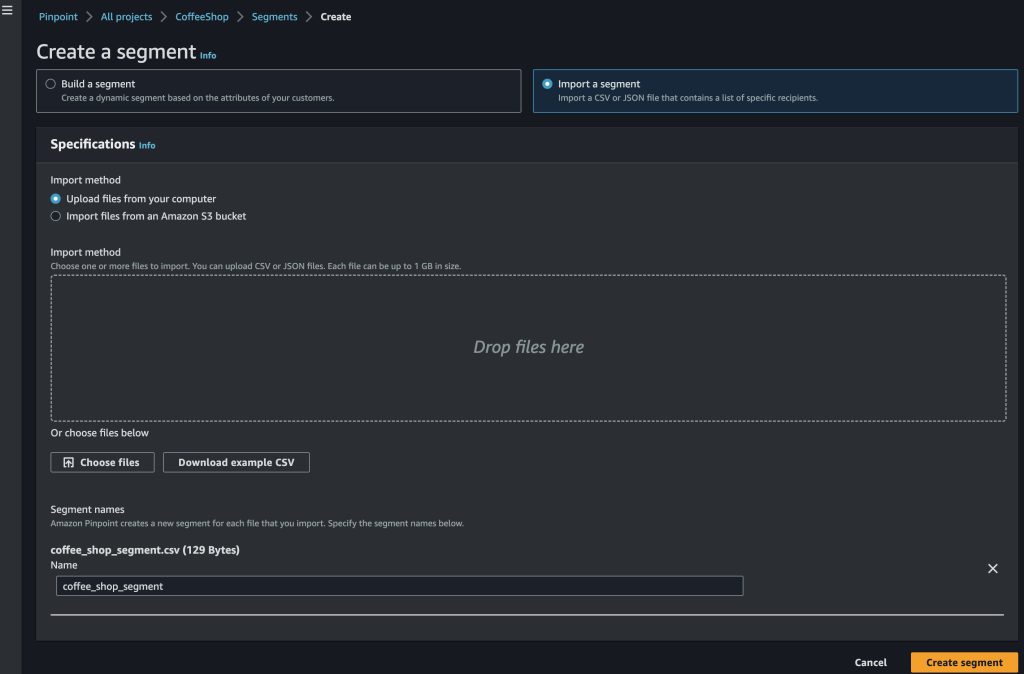The image size is (1024, 674).
Task: Click the Create breadcrumb text
Action: pyautogui.click(x=336, y=17)
